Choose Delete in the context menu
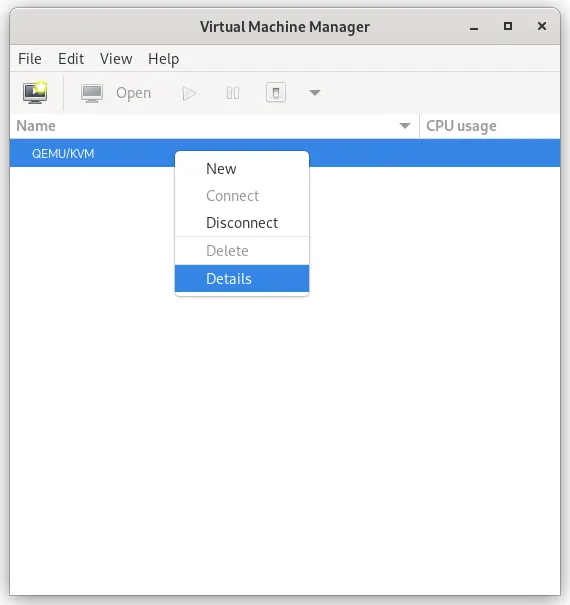 242,251
